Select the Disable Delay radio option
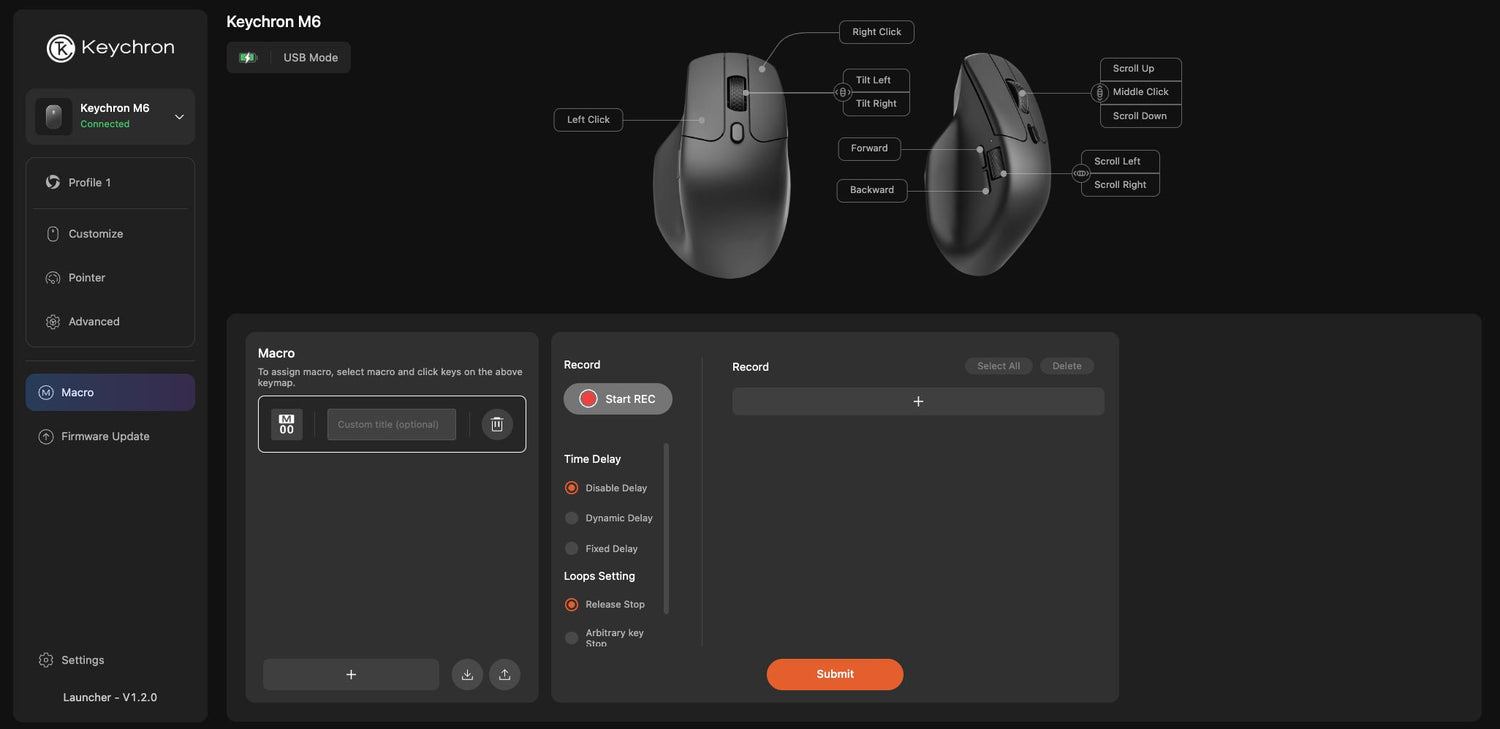 (x=572, y=488)
